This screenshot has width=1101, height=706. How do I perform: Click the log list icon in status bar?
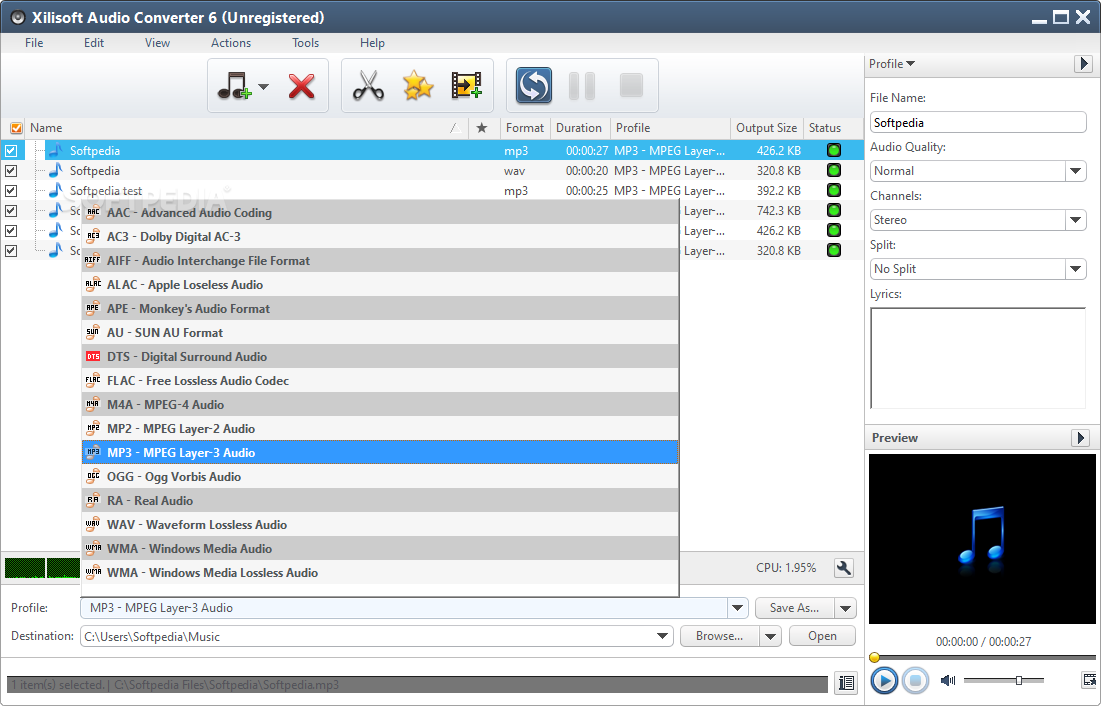[847, 682]
